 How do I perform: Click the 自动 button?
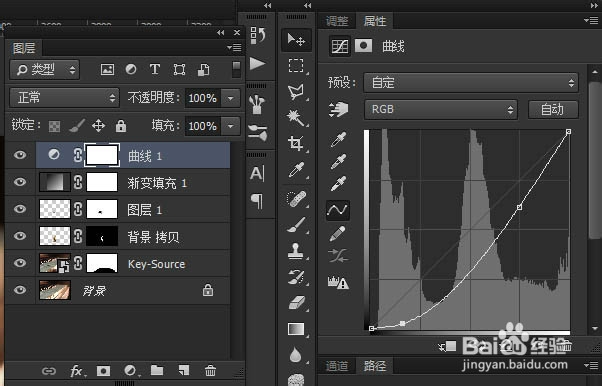[x=553, y=110]
